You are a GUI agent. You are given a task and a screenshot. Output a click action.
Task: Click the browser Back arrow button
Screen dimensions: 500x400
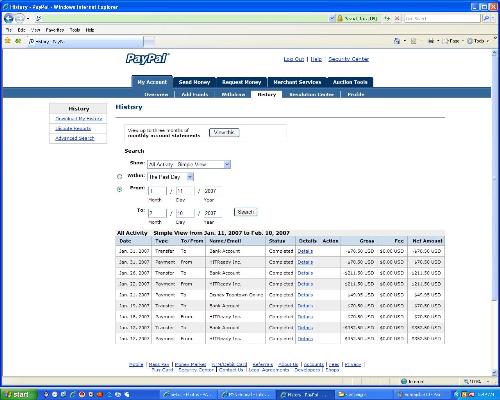pyautogui.click(x=9, y=18)
